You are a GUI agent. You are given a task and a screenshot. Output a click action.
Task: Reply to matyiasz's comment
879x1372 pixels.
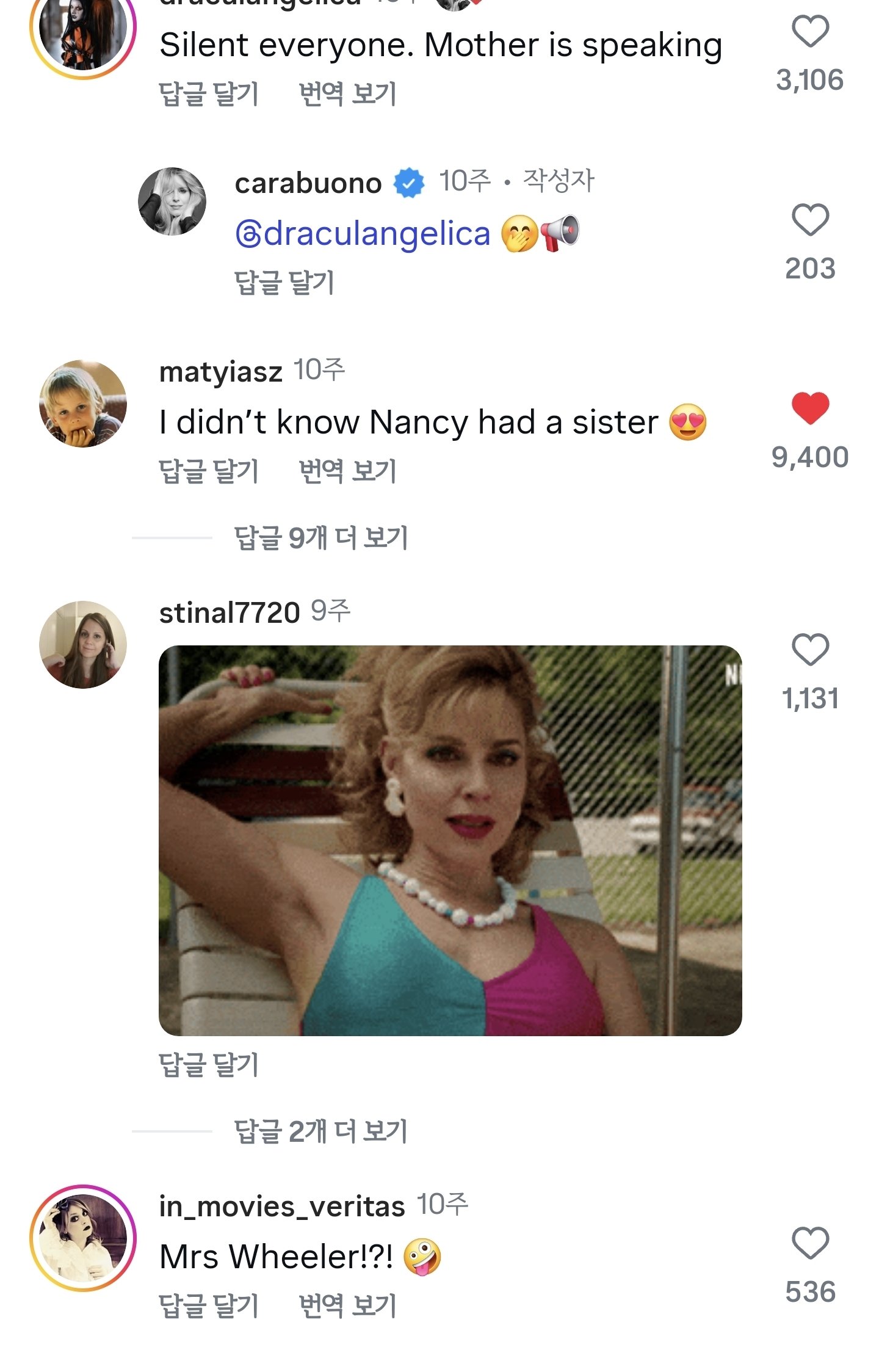click(209, 471)
